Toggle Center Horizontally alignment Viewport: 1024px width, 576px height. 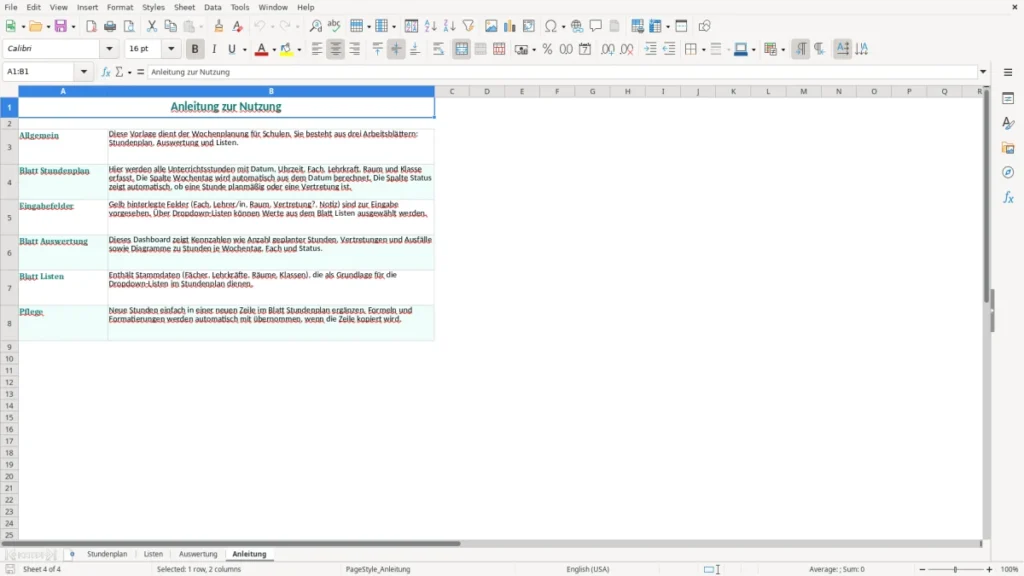point(336,49)
